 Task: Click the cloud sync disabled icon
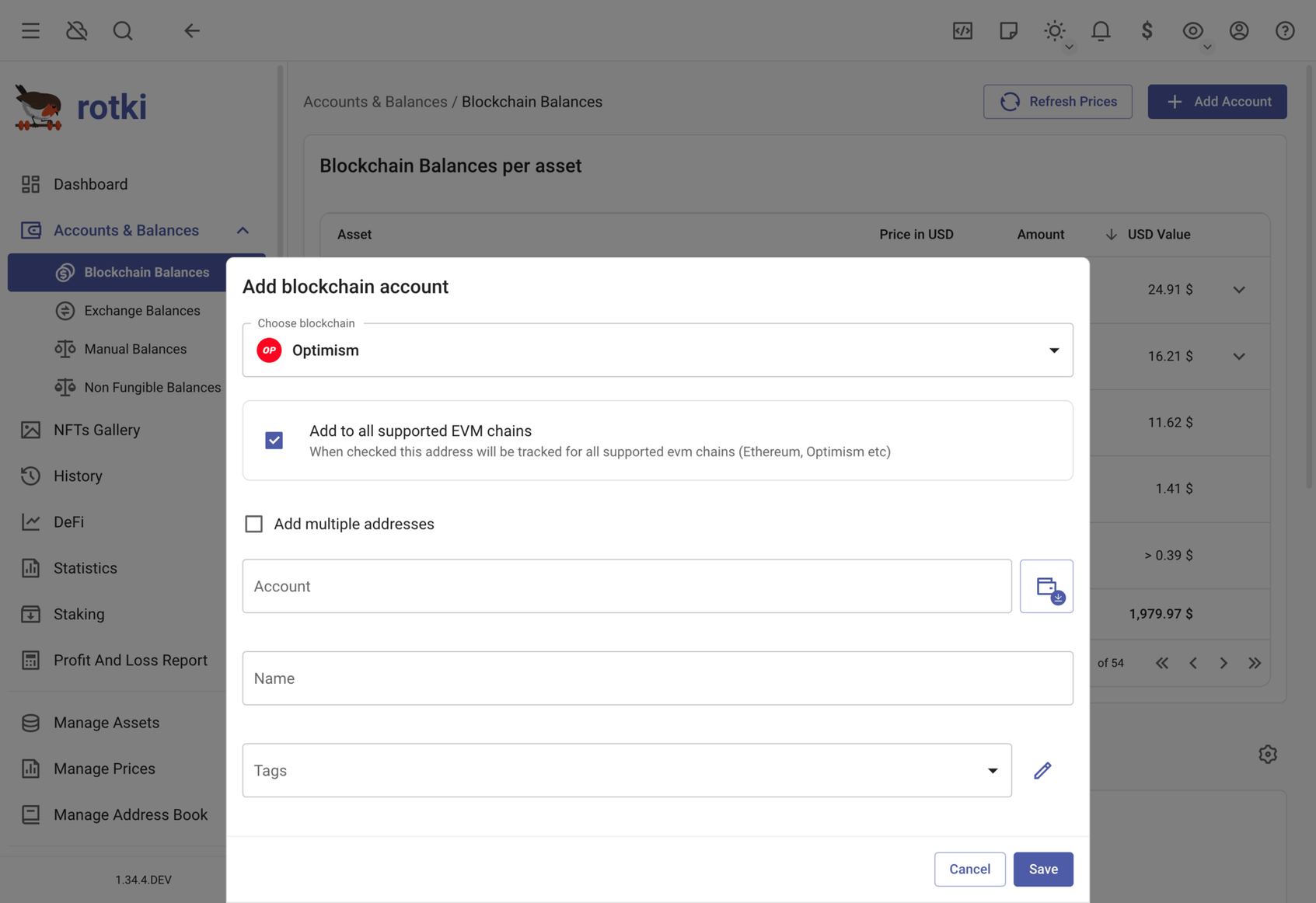pos(76,30)
